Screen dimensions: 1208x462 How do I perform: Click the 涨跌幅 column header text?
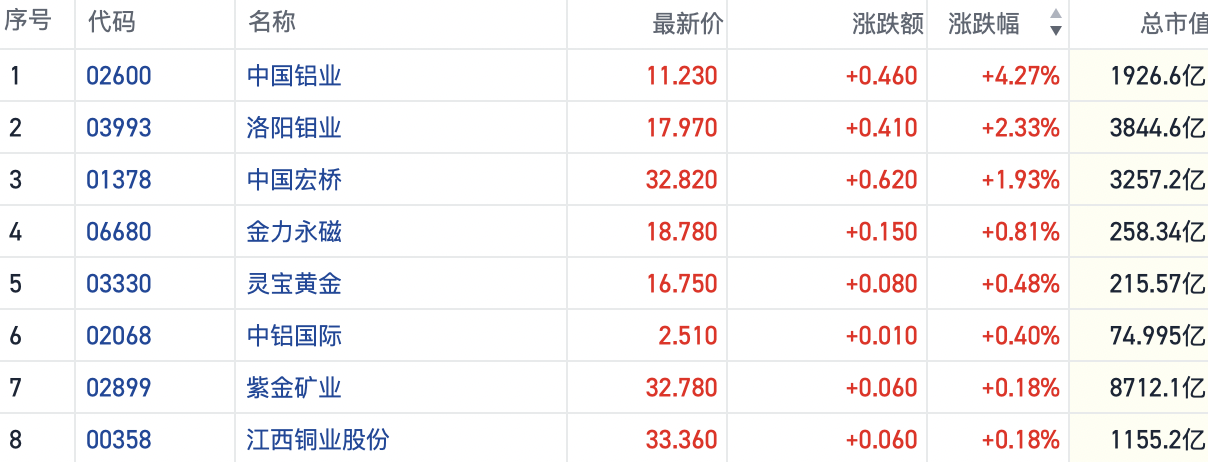[984, 24]
